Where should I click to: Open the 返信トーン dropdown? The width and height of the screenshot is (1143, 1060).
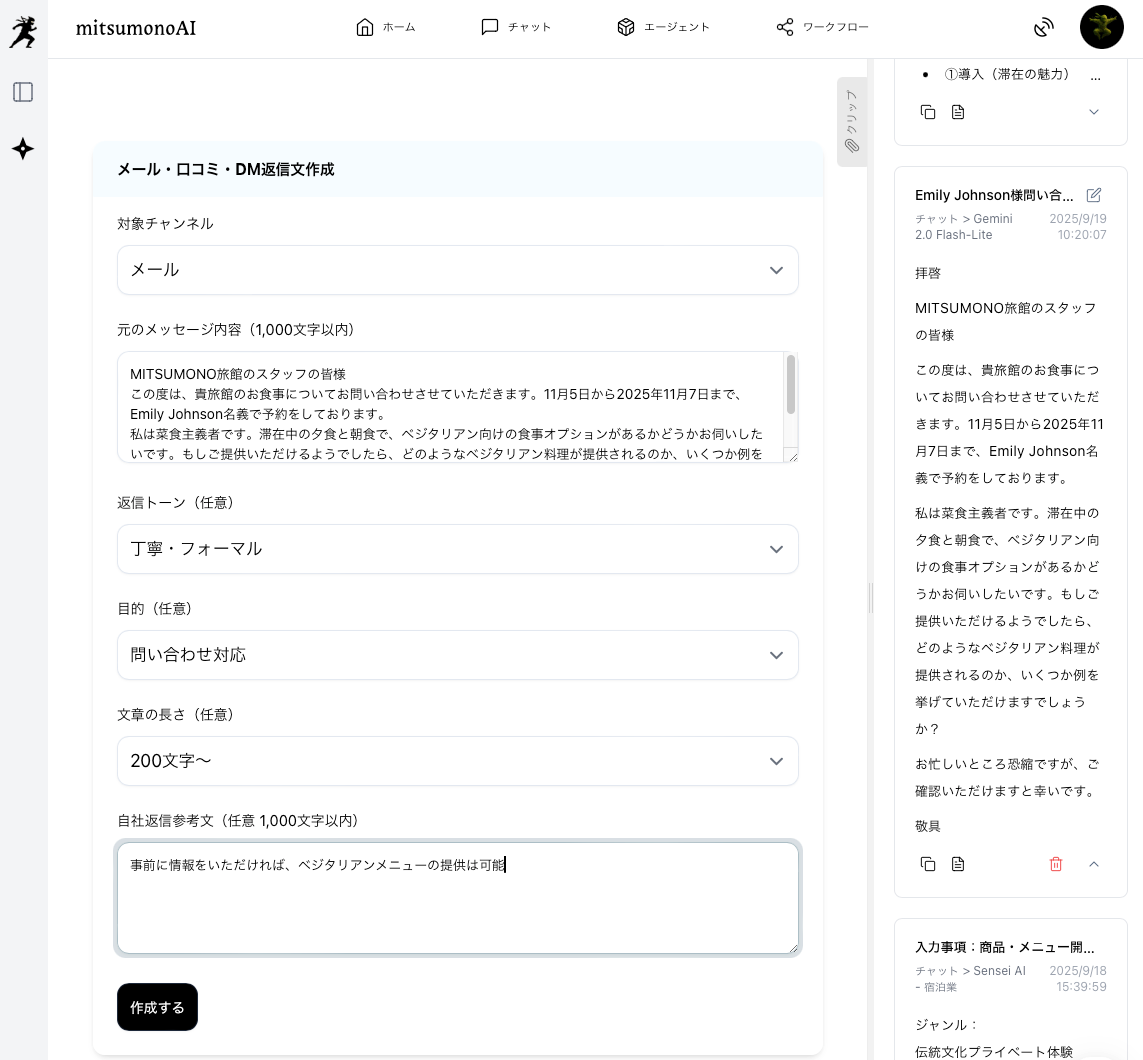457,549
